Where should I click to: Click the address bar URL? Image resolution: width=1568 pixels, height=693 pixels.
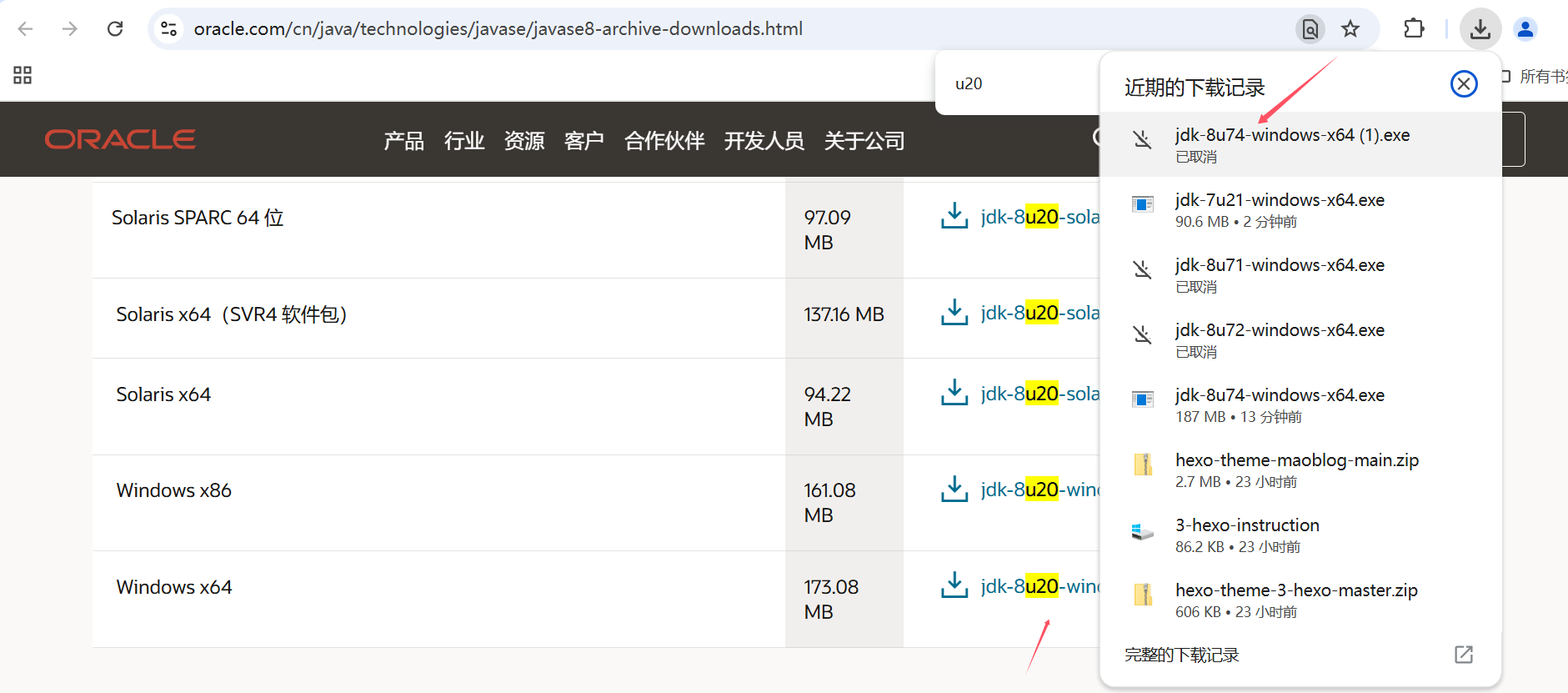[498, 29]
